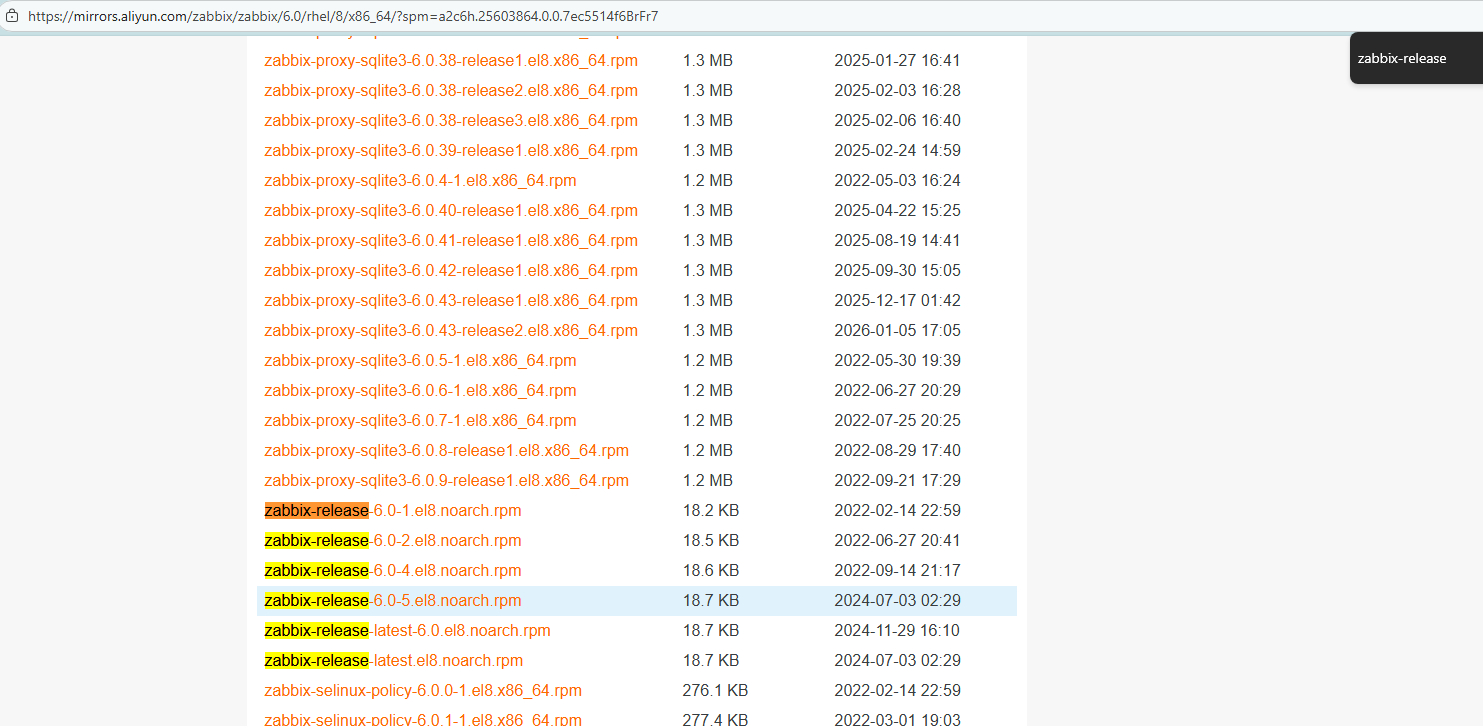
Task: Download zabbix-proxy-sqlite3-6.0.7-1.el8.x86_64.rpm
Action: point(420,421)
